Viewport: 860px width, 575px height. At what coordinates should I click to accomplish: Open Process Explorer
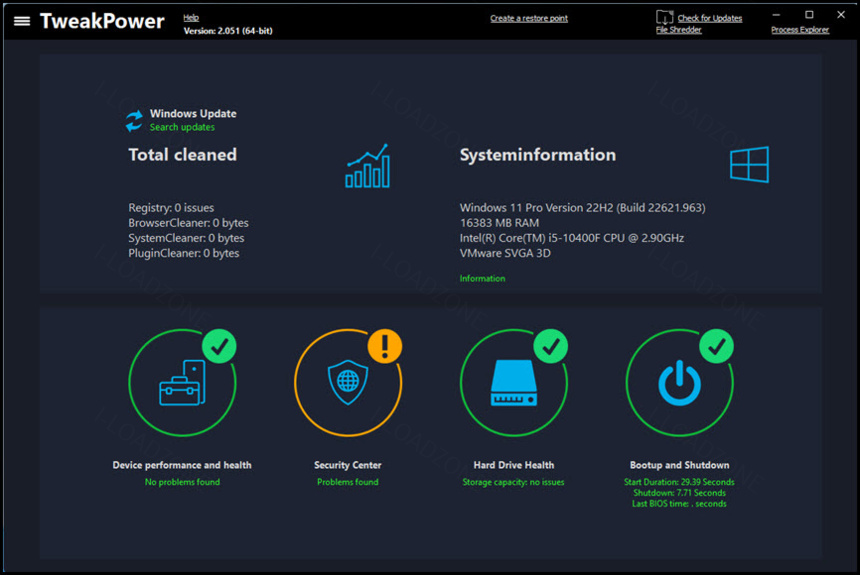[800, 30]
